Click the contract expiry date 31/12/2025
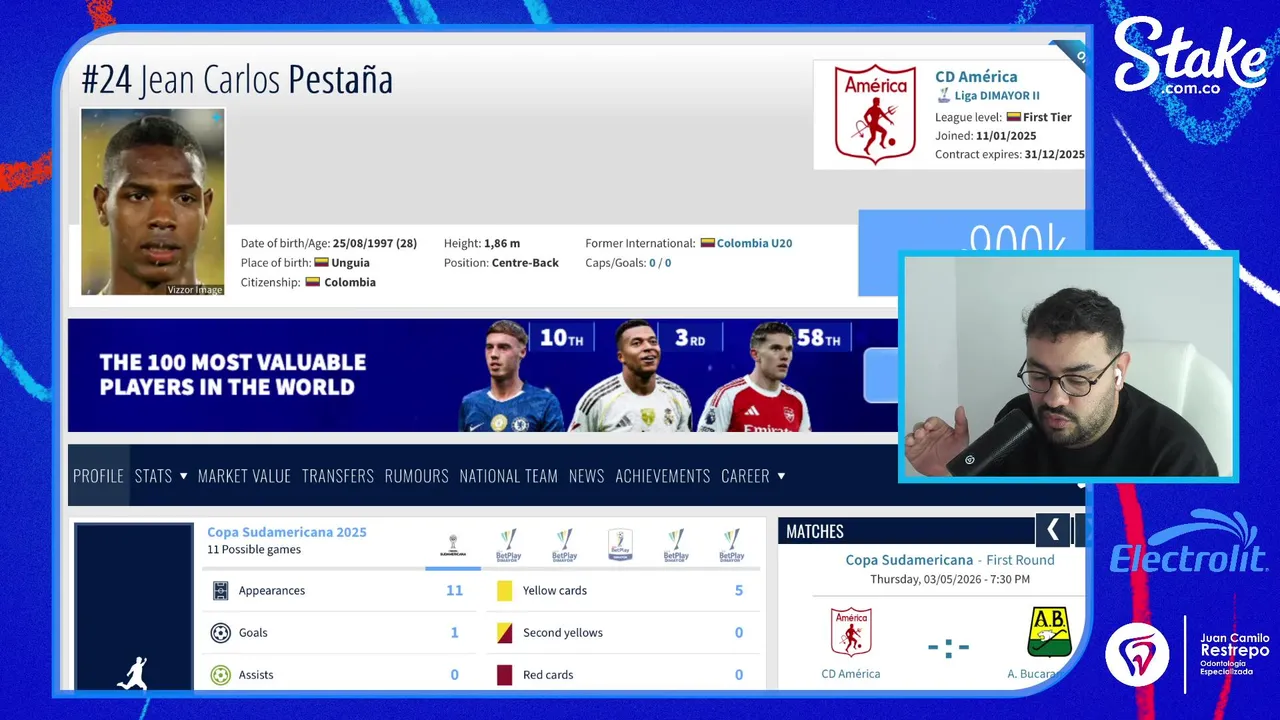 coord(1054,155)
